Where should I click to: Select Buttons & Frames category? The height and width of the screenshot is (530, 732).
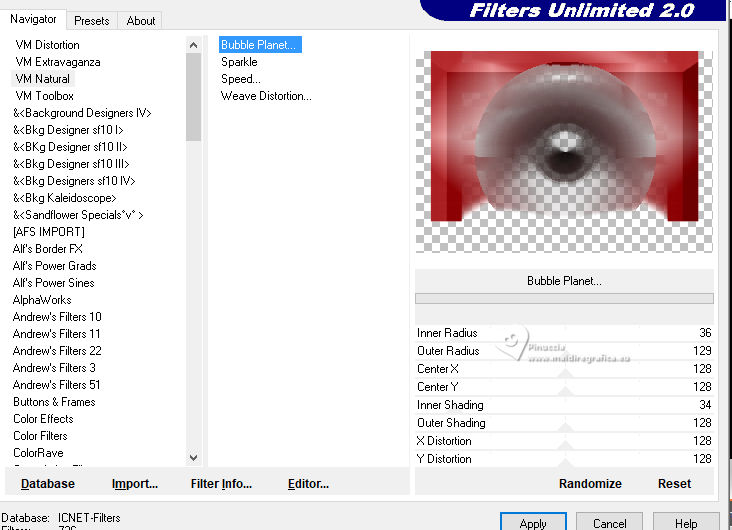54,402
